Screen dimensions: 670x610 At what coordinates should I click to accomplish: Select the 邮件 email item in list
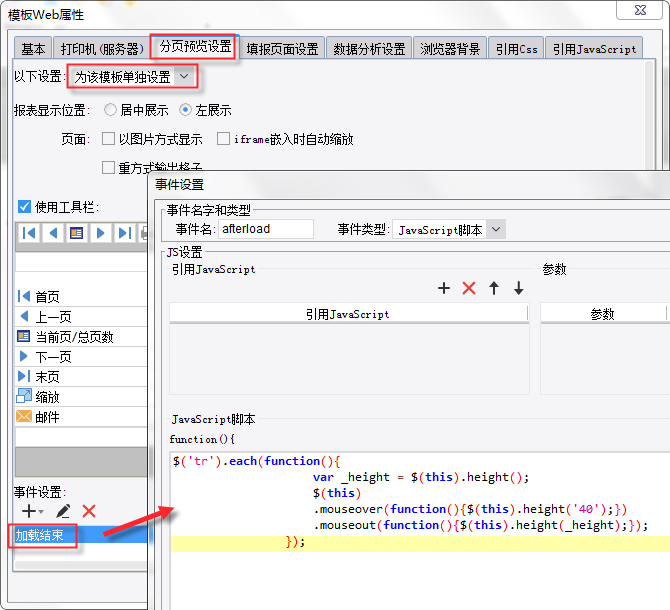[81, 417]
